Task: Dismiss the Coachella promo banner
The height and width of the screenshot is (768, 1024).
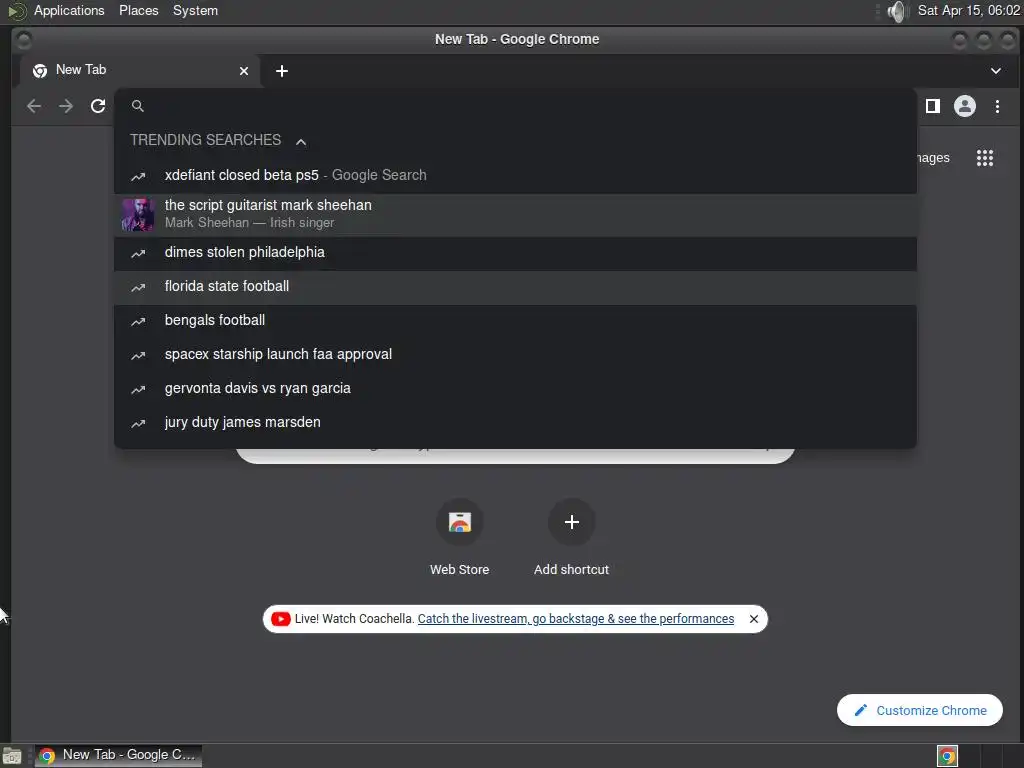Action: tap(754, 618)
